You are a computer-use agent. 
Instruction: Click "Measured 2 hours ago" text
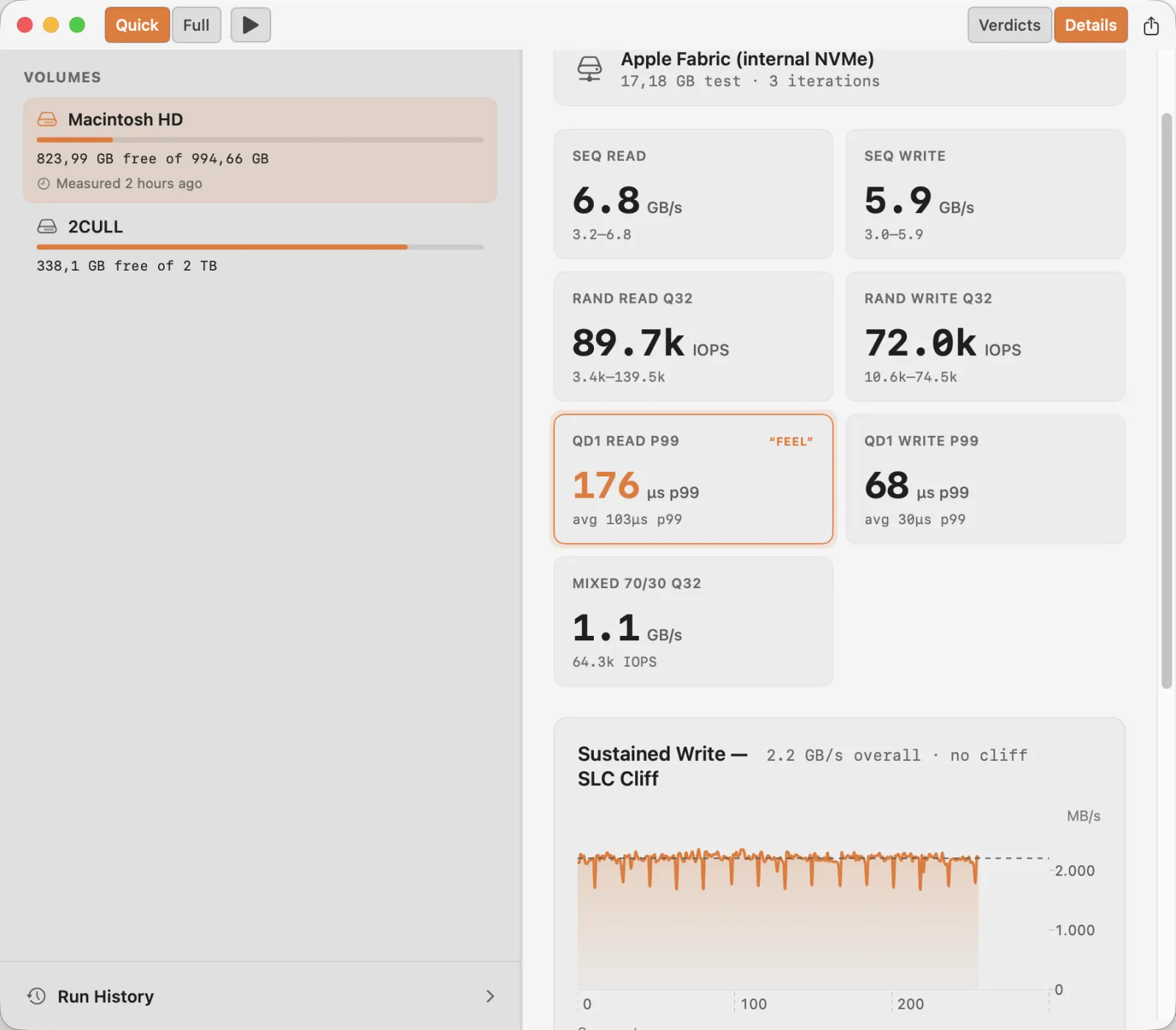click(129, 184)
